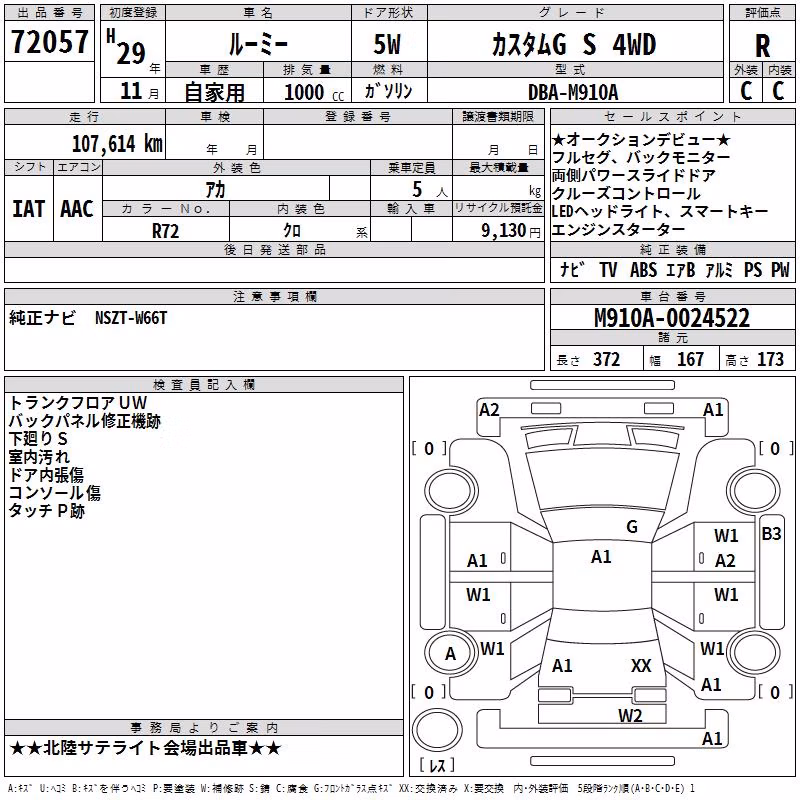
Task: Select the car name ルーミー
Action: pyautogui.click(x=258, y=44)
